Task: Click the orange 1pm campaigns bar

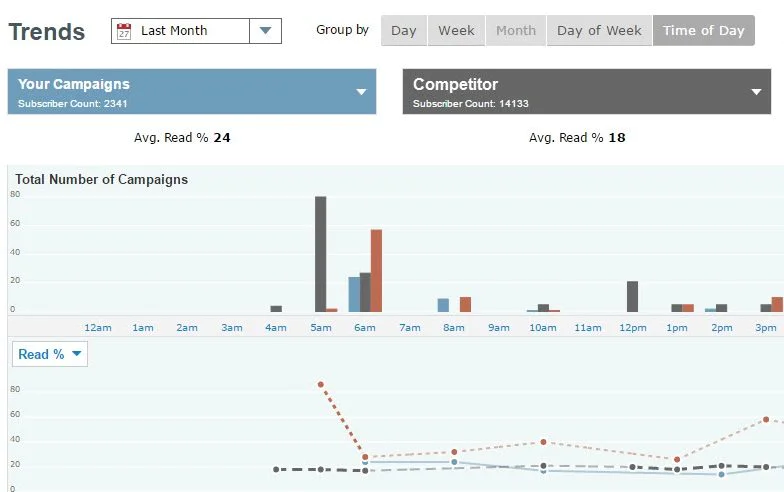Action: [688, 308]
